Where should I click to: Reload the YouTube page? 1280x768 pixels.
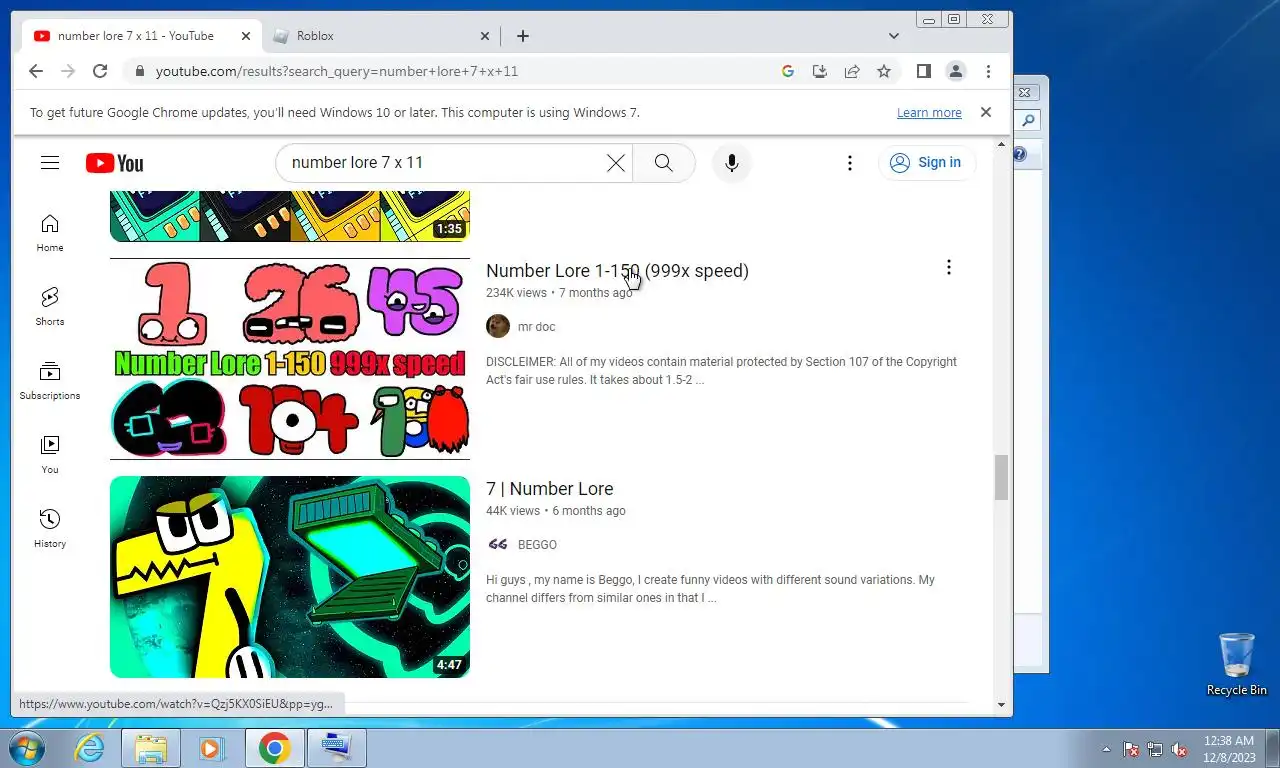[x=100, y=71]
